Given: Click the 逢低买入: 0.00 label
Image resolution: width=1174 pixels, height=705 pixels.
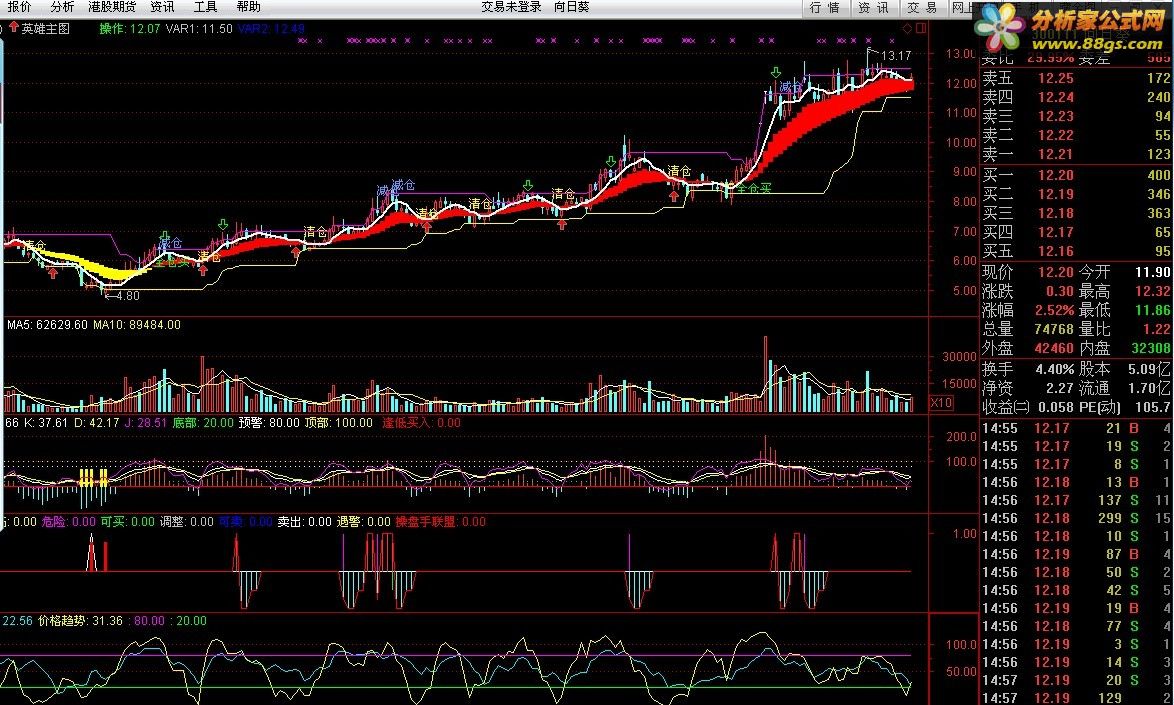Looking at the screenshot, I should (x=422, y=423).
